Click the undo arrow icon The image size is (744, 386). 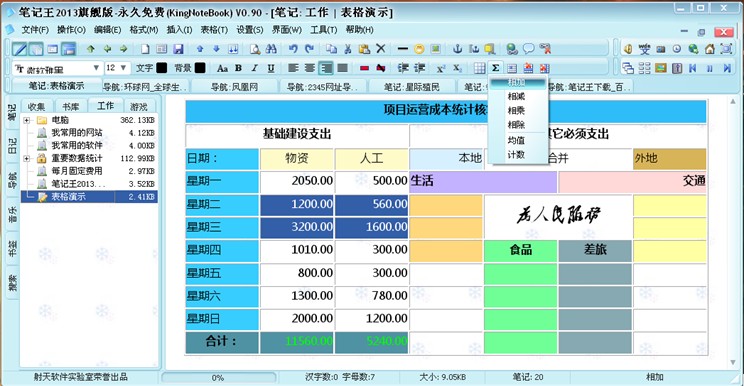tap(293, 48)
